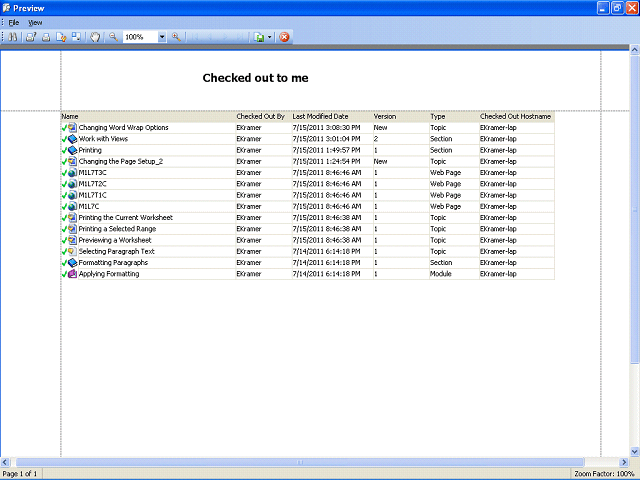Select the 'Work with Views' row name

pyautogui.click(x=103, y=139)
